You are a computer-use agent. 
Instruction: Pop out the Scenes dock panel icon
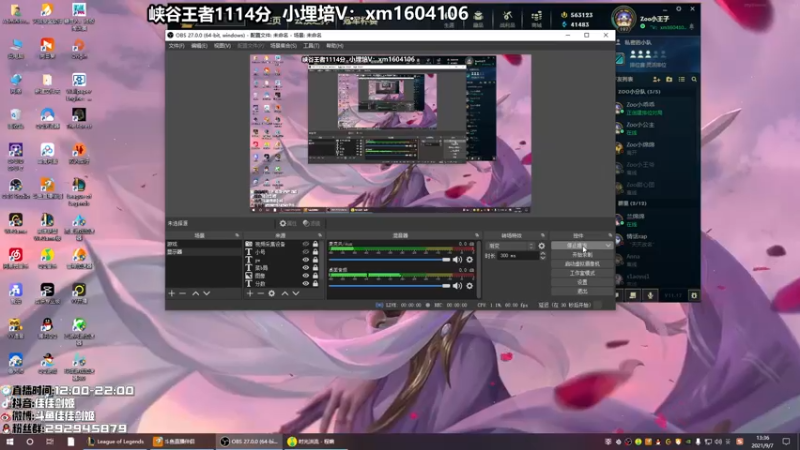[x=237, y=235]
